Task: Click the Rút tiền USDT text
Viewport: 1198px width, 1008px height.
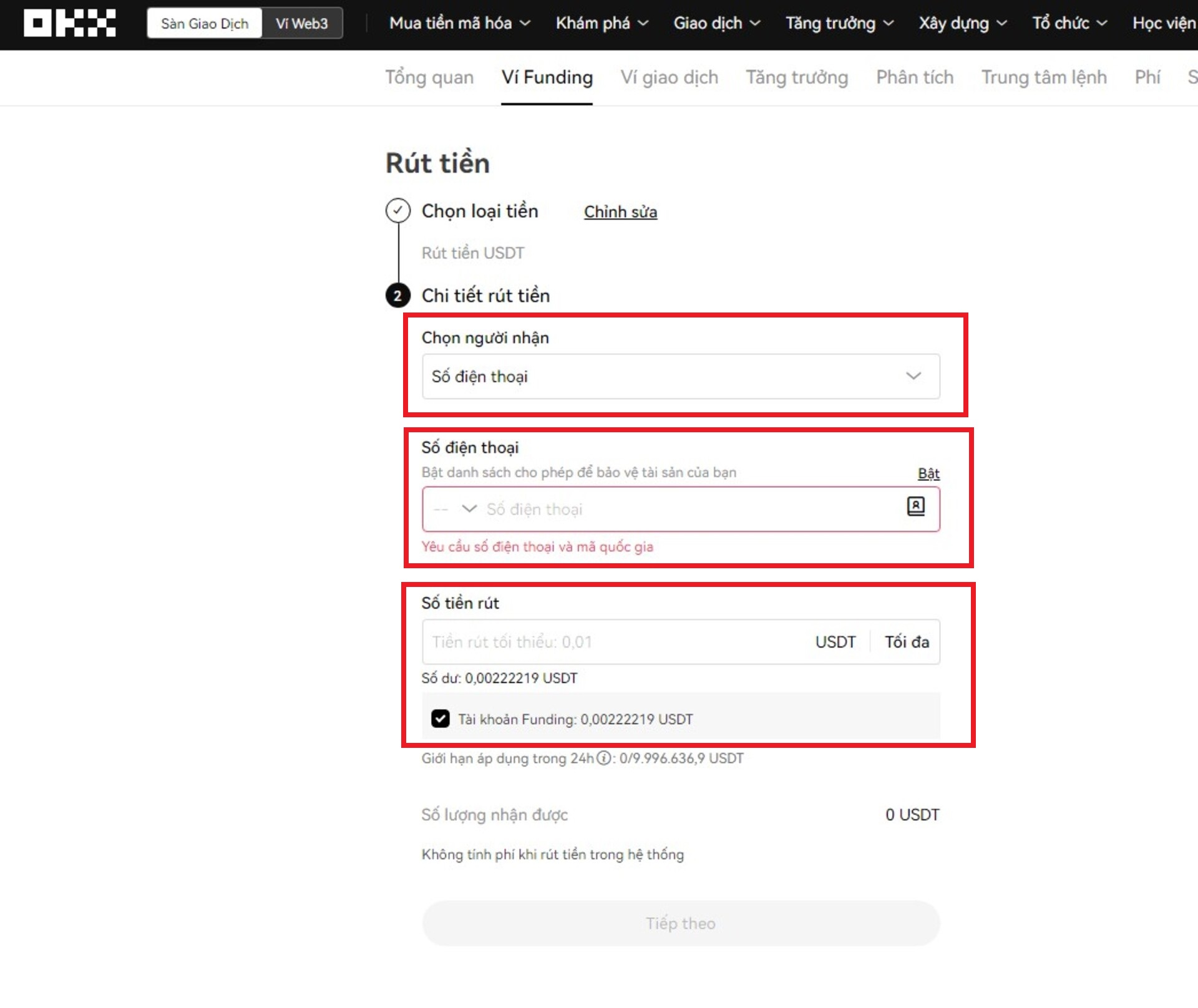Action: 472,253
